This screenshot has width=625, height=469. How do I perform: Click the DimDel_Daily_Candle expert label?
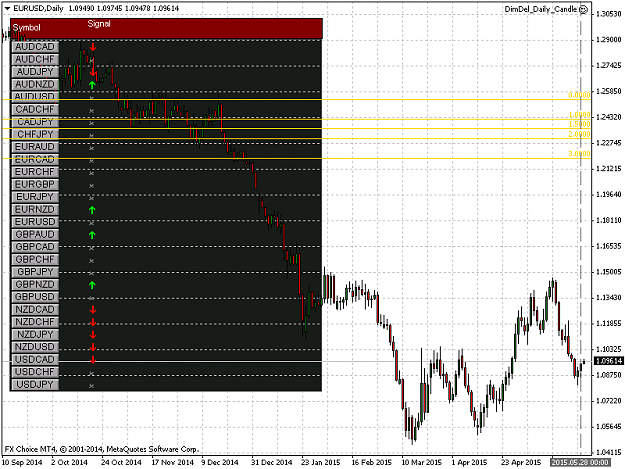click(541, 9)
